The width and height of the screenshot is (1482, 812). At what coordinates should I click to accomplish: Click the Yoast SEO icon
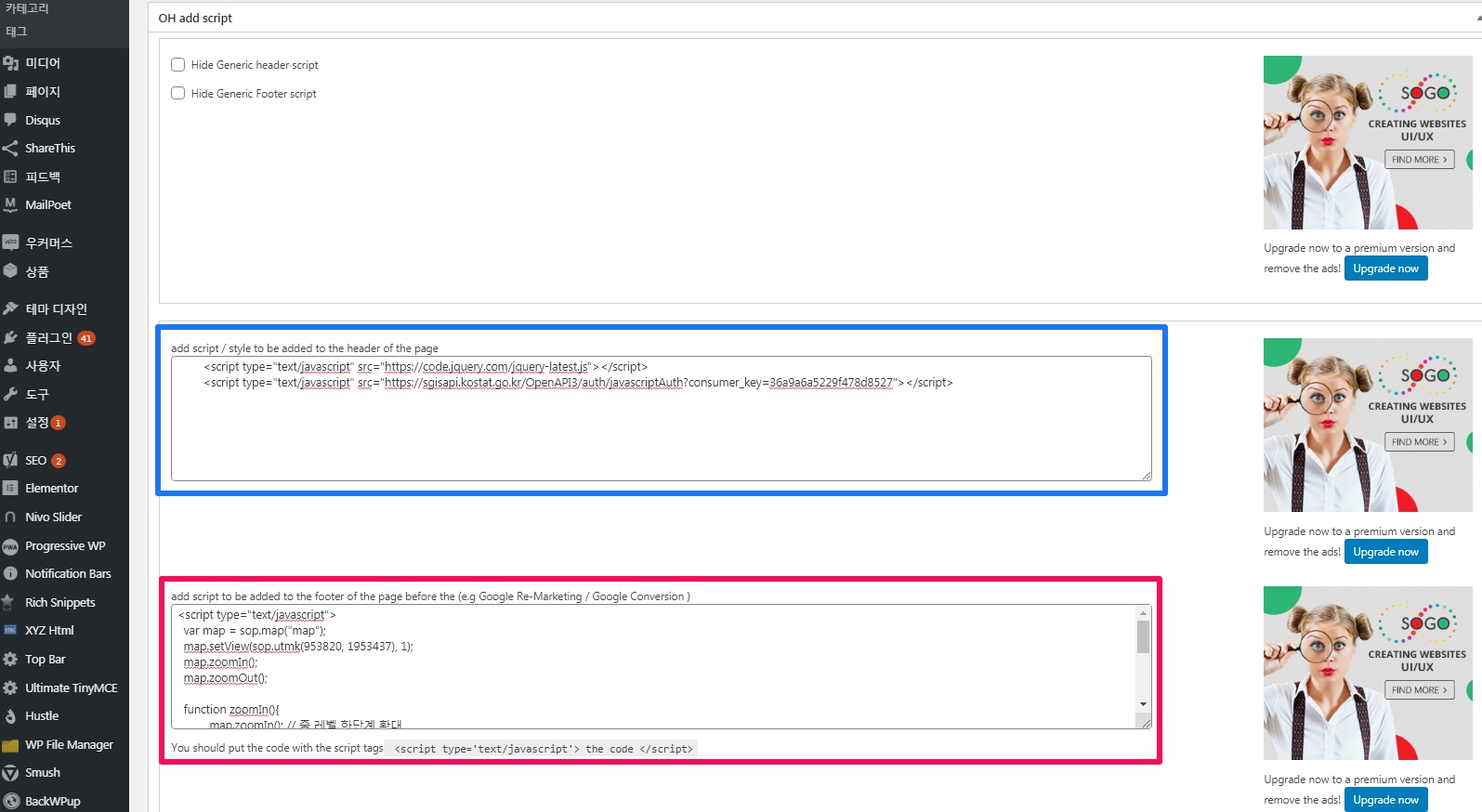[x=10, y=460]
